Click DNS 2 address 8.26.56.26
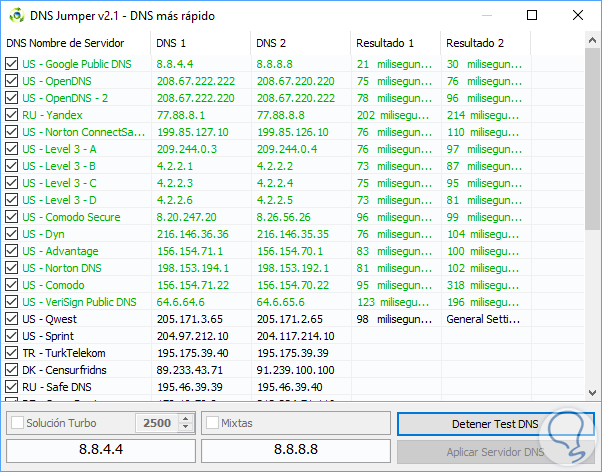602x472 pixels. pos(283,217)
